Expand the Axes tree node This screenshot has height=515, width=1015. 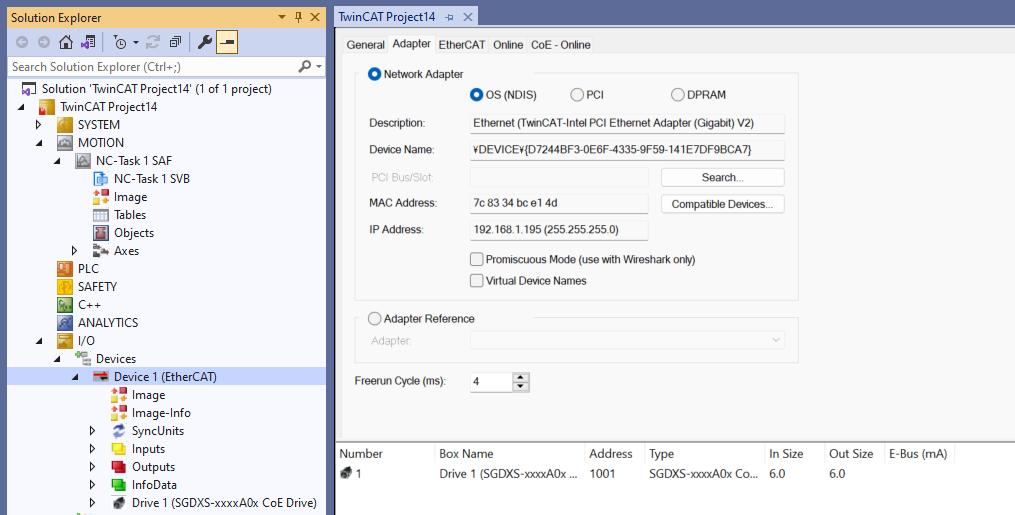coord(75,251)
